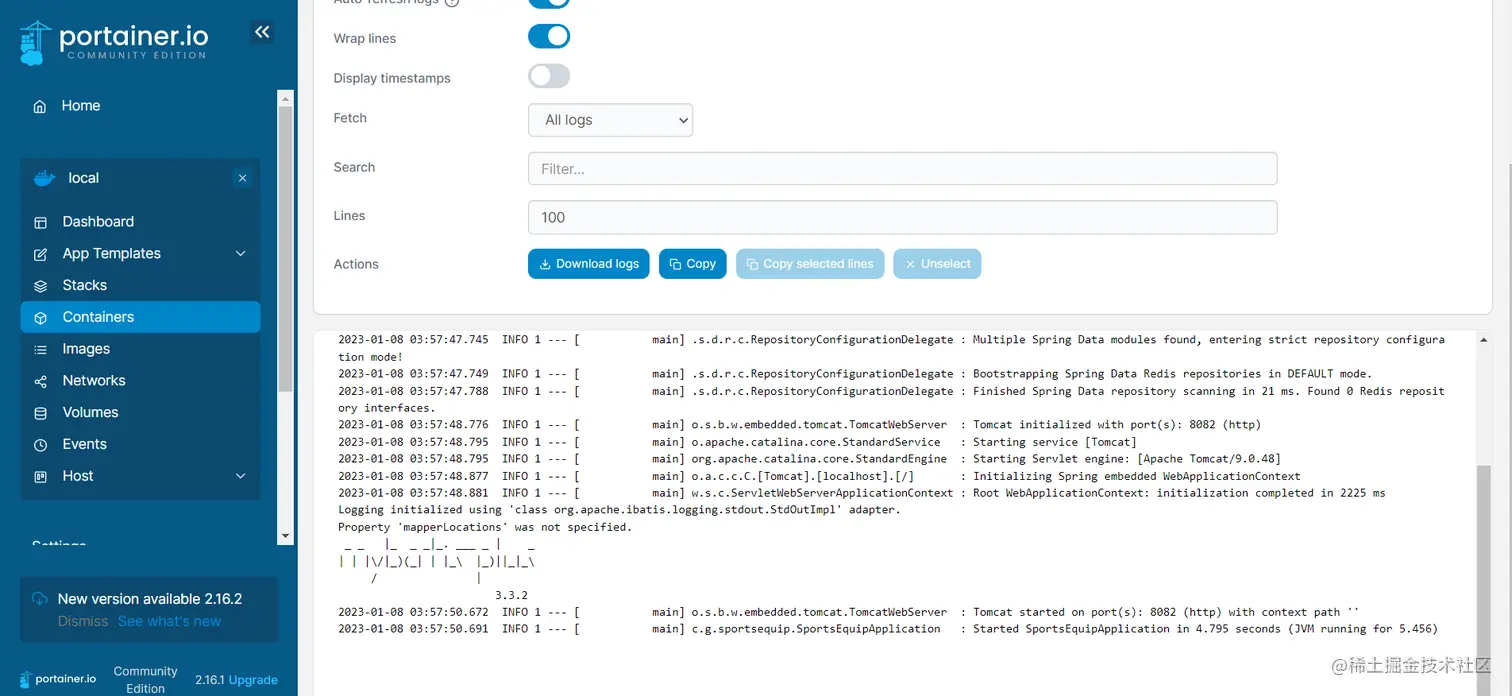Image resolution: width=1512 pixels, height=696 pixels.
Task: Click the Host server icon
Action: click(x=41, y=477)
